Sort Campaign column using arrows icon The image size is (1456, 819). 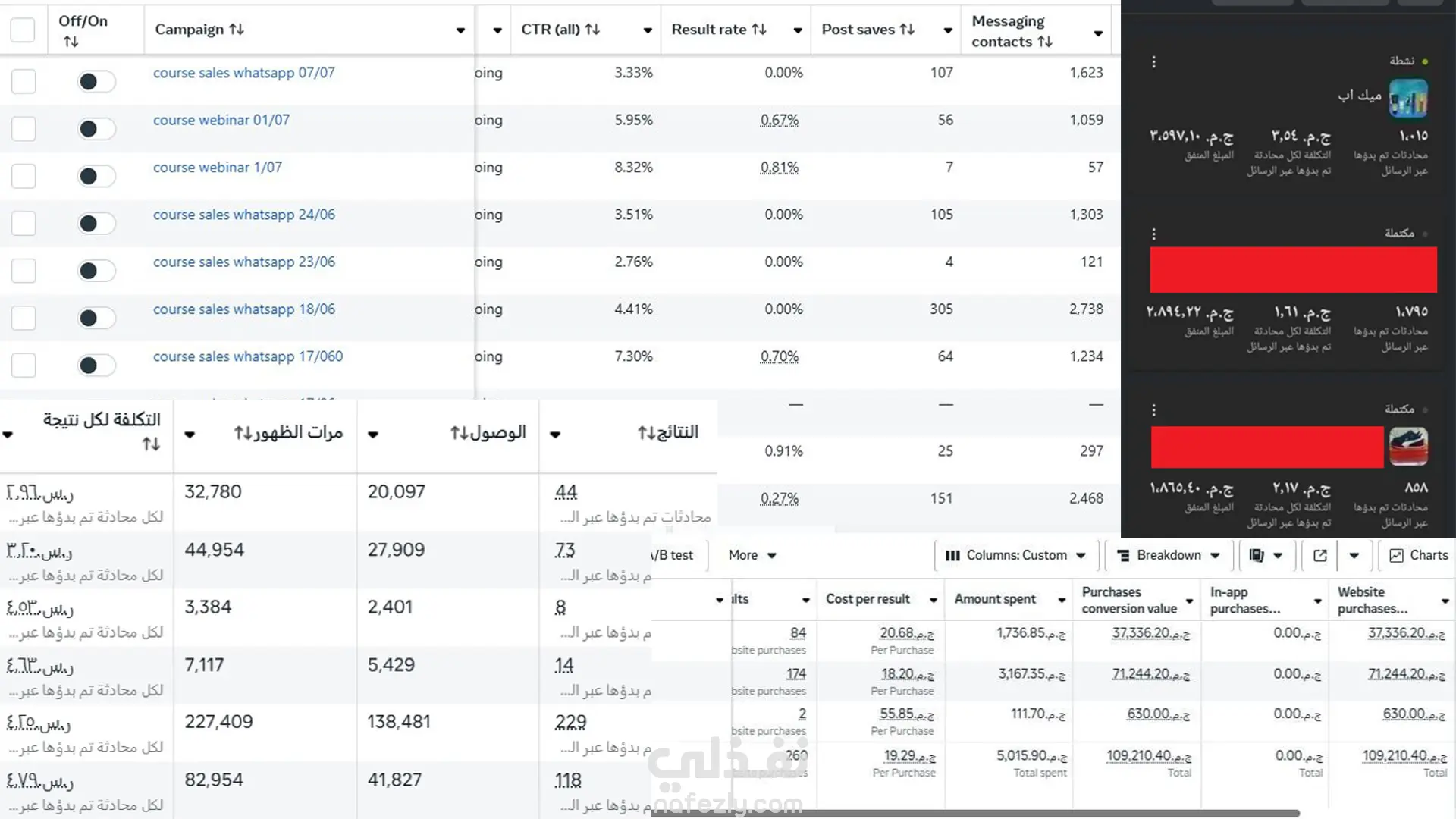coord(237,30)
